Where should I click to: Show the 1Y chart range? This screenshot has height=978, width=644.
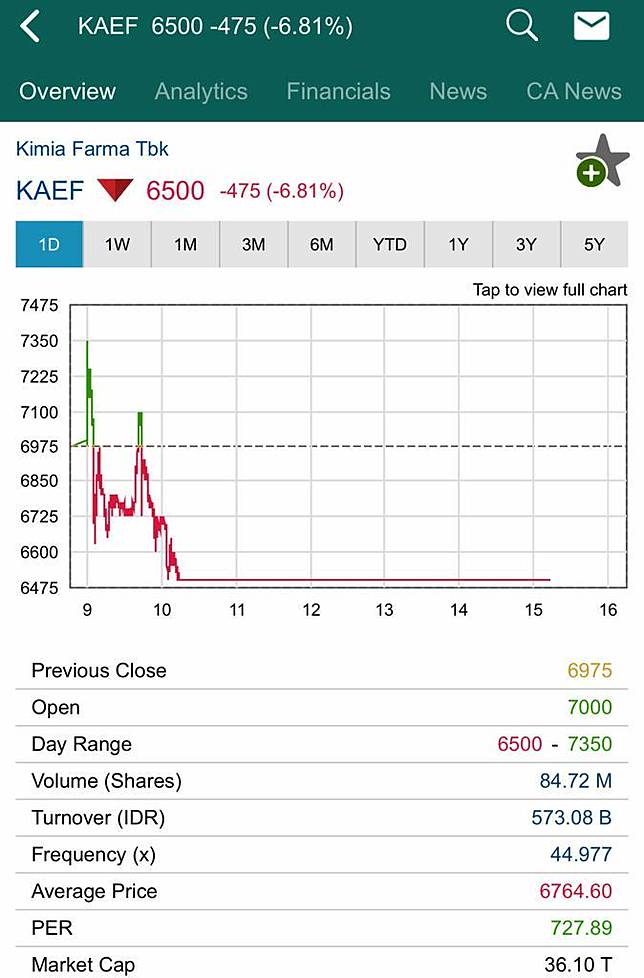(x=458, y=245)
